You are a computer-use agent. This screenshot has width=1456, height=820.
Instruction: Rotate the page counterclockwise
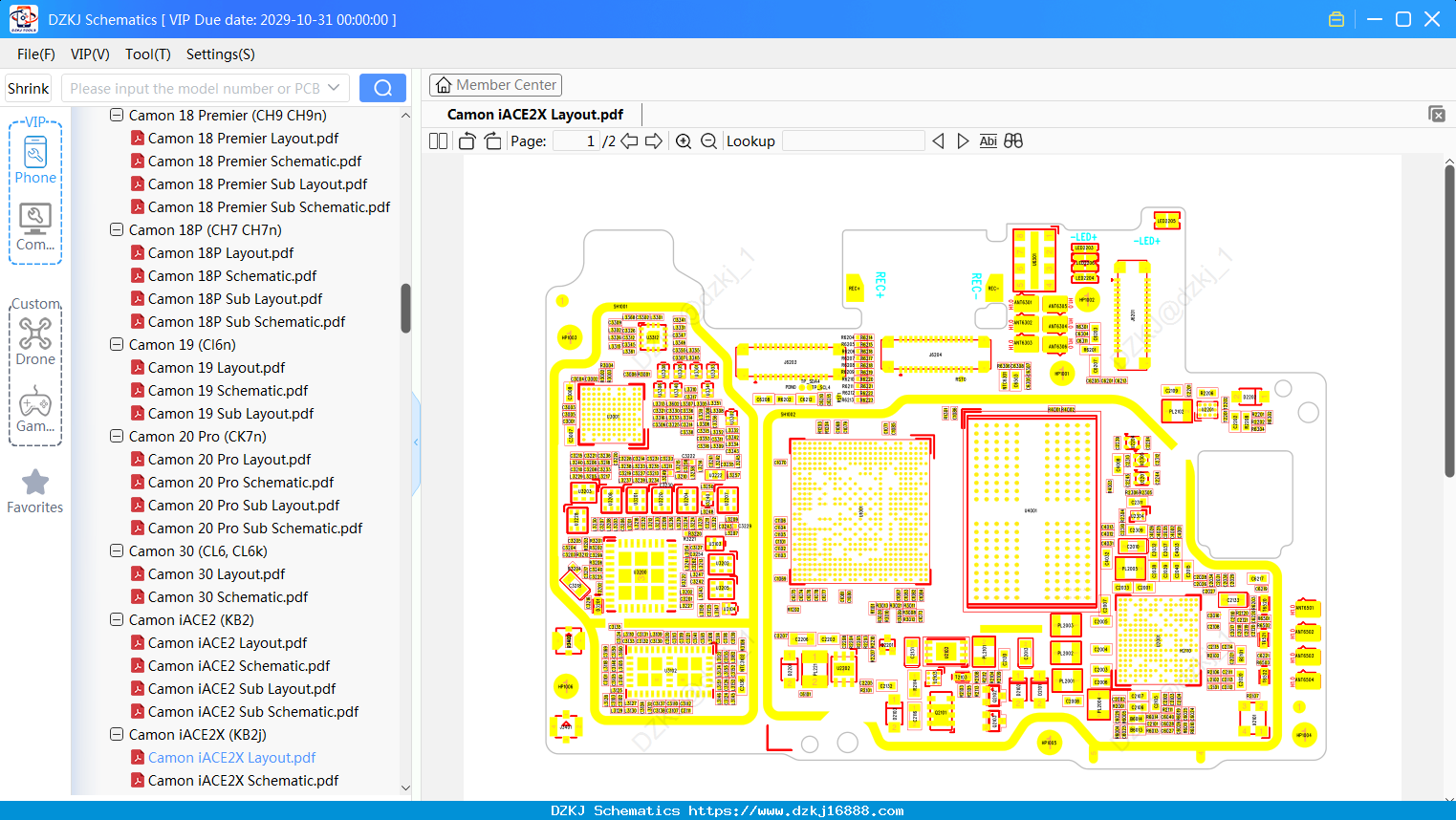(467, 141)
